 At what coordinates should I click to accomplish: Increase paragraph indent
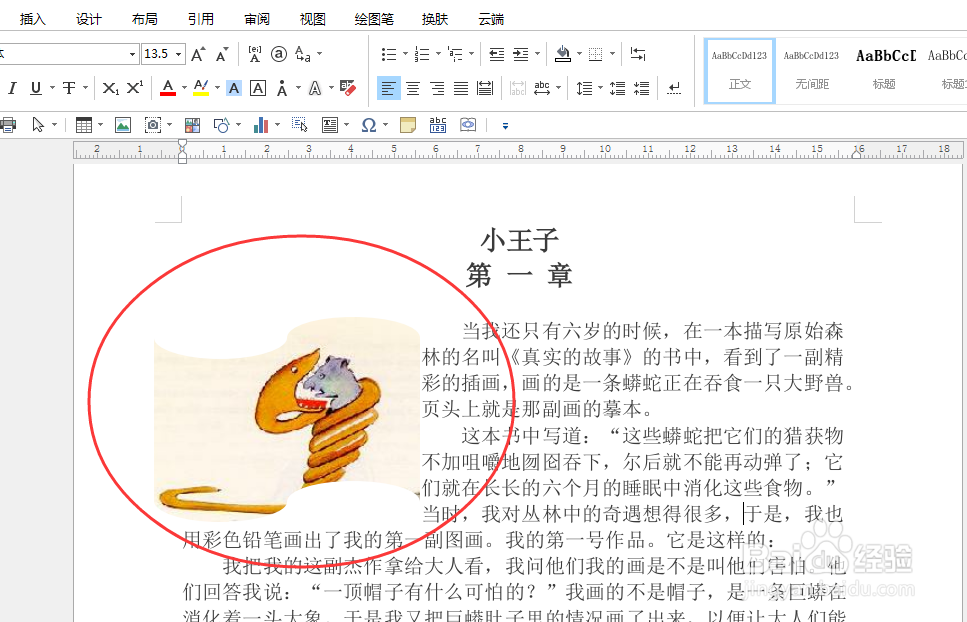[x=521, y=54]
